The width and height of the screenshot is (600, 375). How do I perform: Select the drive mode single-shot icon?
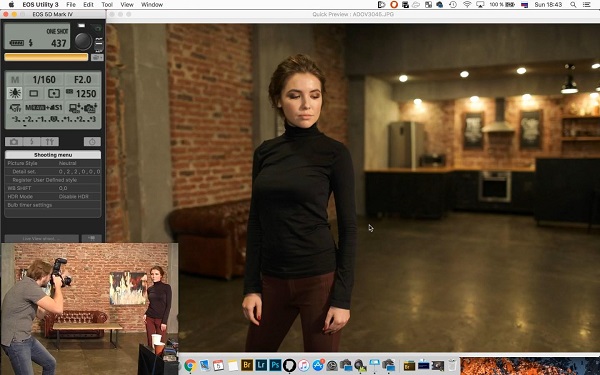pos(34,93)
